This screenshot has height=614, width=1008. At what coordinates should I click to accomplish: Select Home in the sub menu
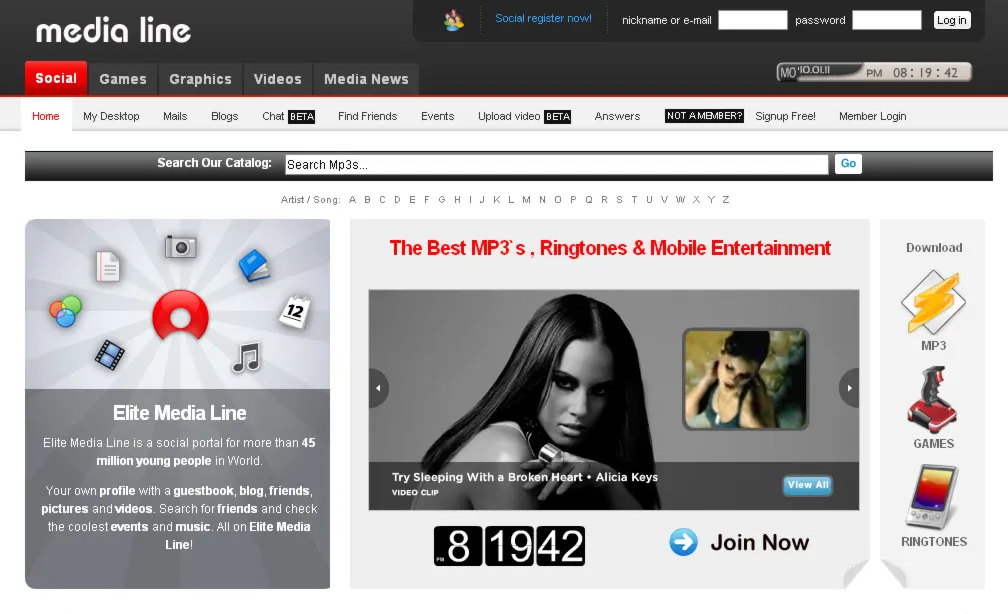click(46, 116)
